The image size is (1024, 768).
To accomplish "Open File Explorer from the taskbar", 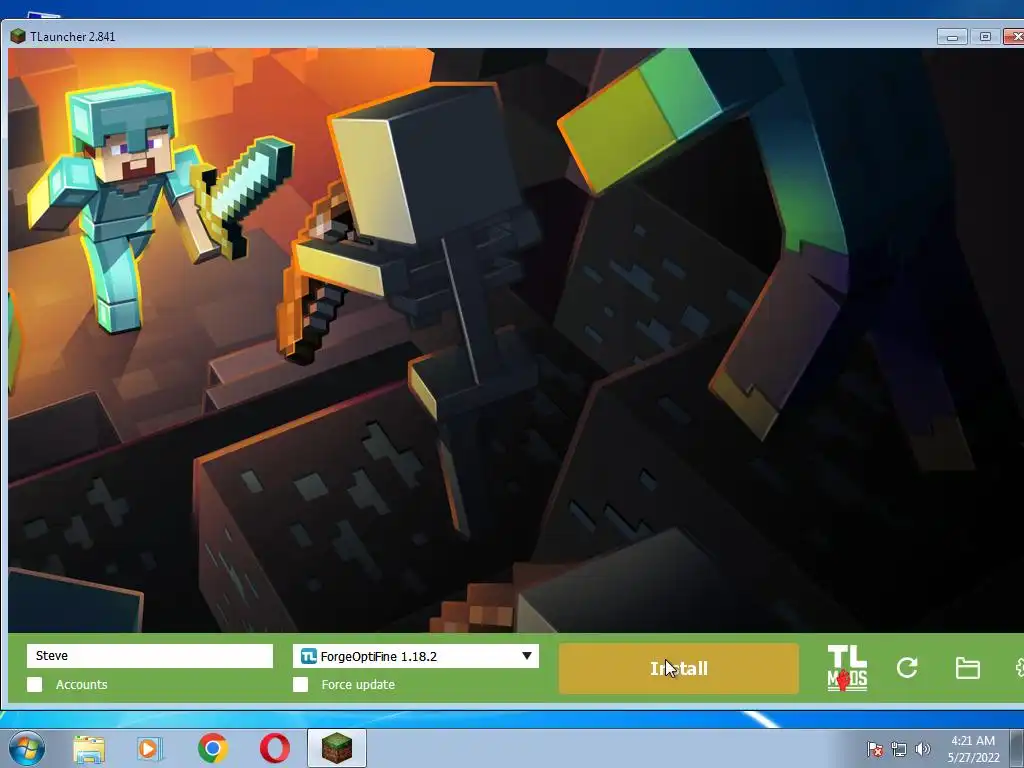I will click(x=89, y=748).
